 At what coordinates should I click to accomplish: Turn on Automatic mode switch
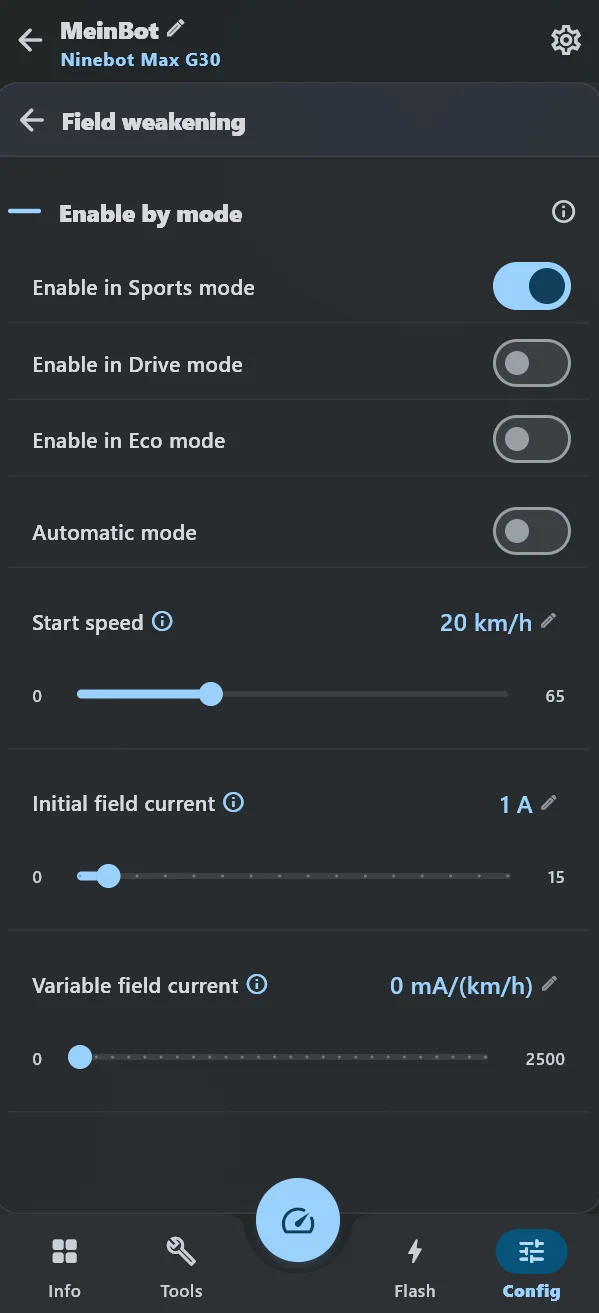tap(532, 532)
